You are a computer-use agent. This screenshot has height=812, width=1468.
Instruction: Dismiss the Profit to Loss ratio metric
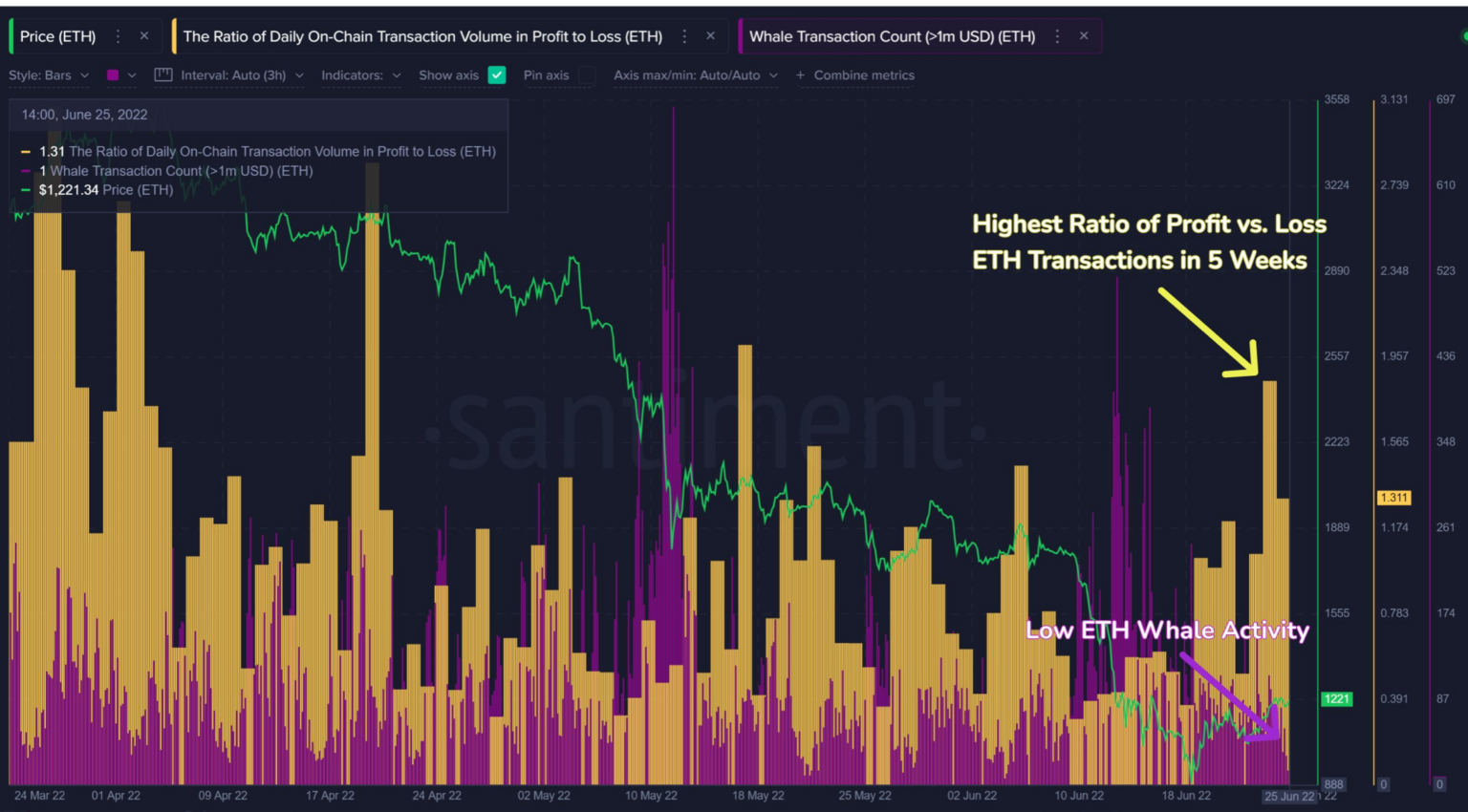click(710, 35)
